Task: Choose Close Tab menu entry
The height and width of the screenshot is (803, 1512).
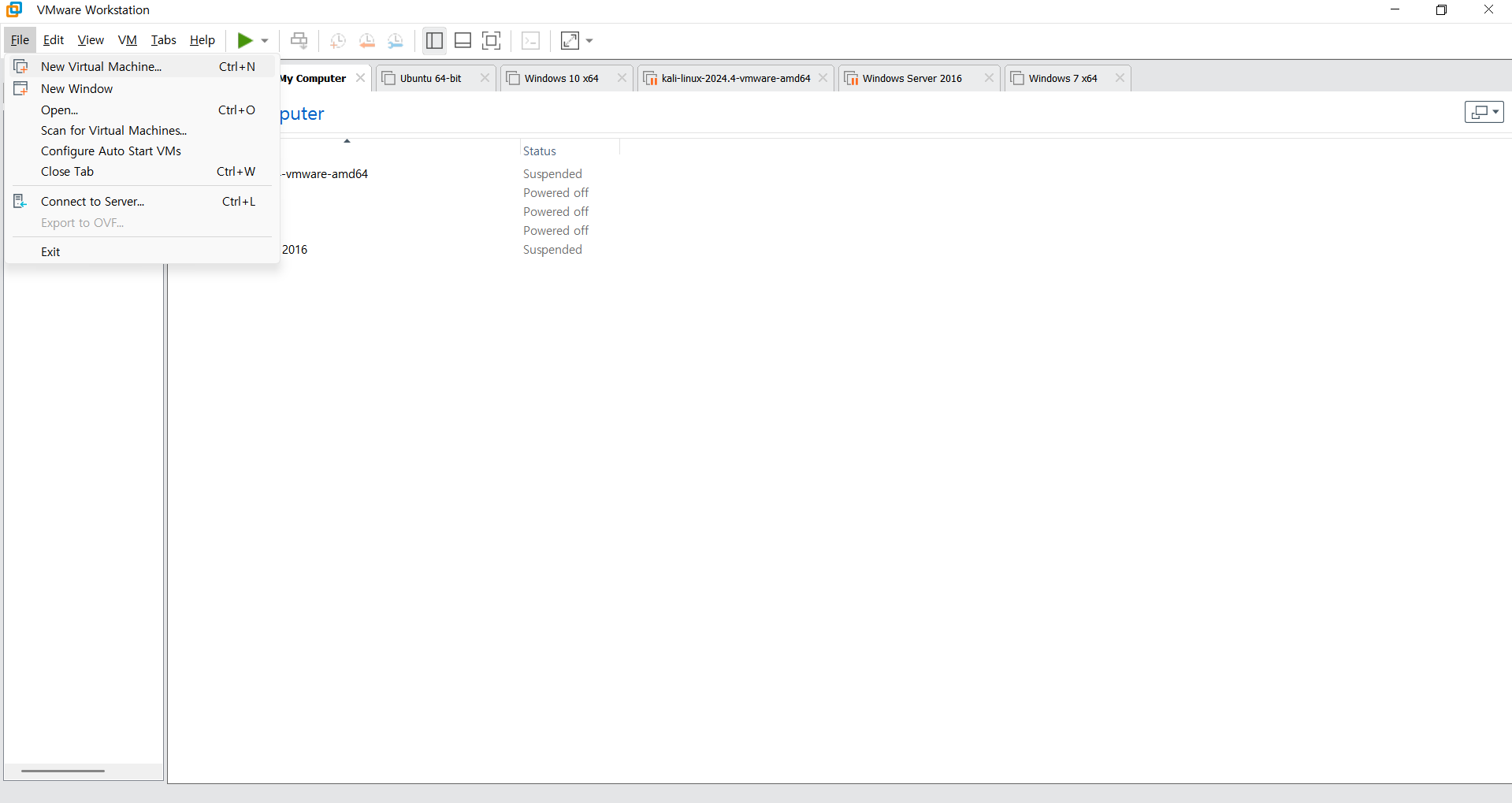Action: (x=142, y=171)
